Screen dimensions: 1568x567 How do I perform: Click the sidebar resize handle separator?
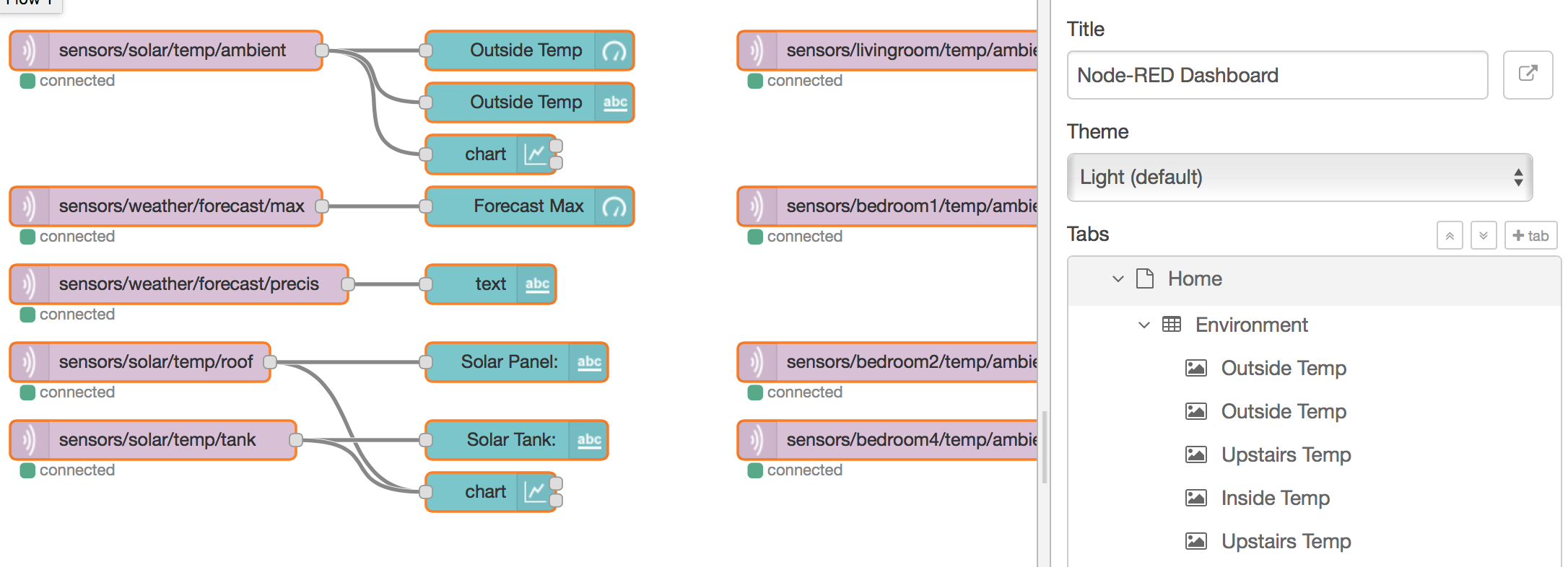click(1044, 447)
